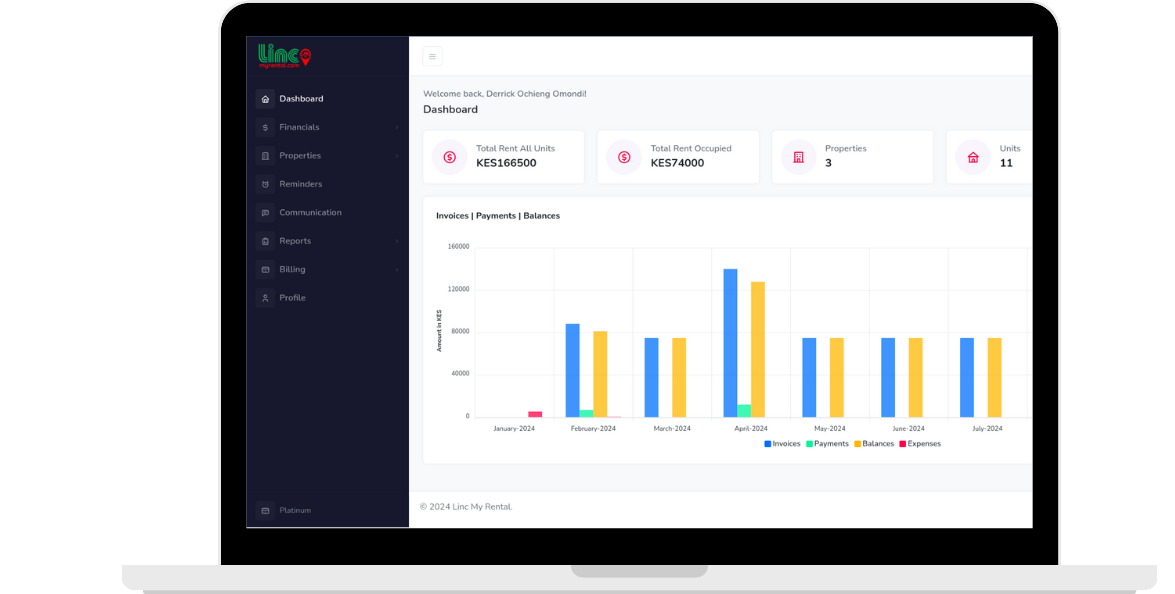Expand the Financials submenu chevron
This screenshot has height=594, width=1175.
point(396,128)
